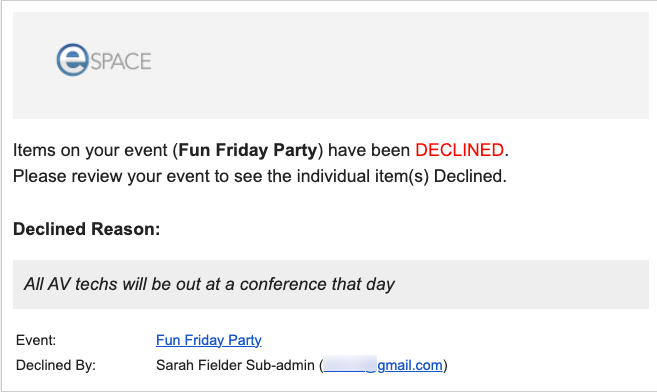Click the red DECLINED status word
657x392 pixels.
[459, 150]
